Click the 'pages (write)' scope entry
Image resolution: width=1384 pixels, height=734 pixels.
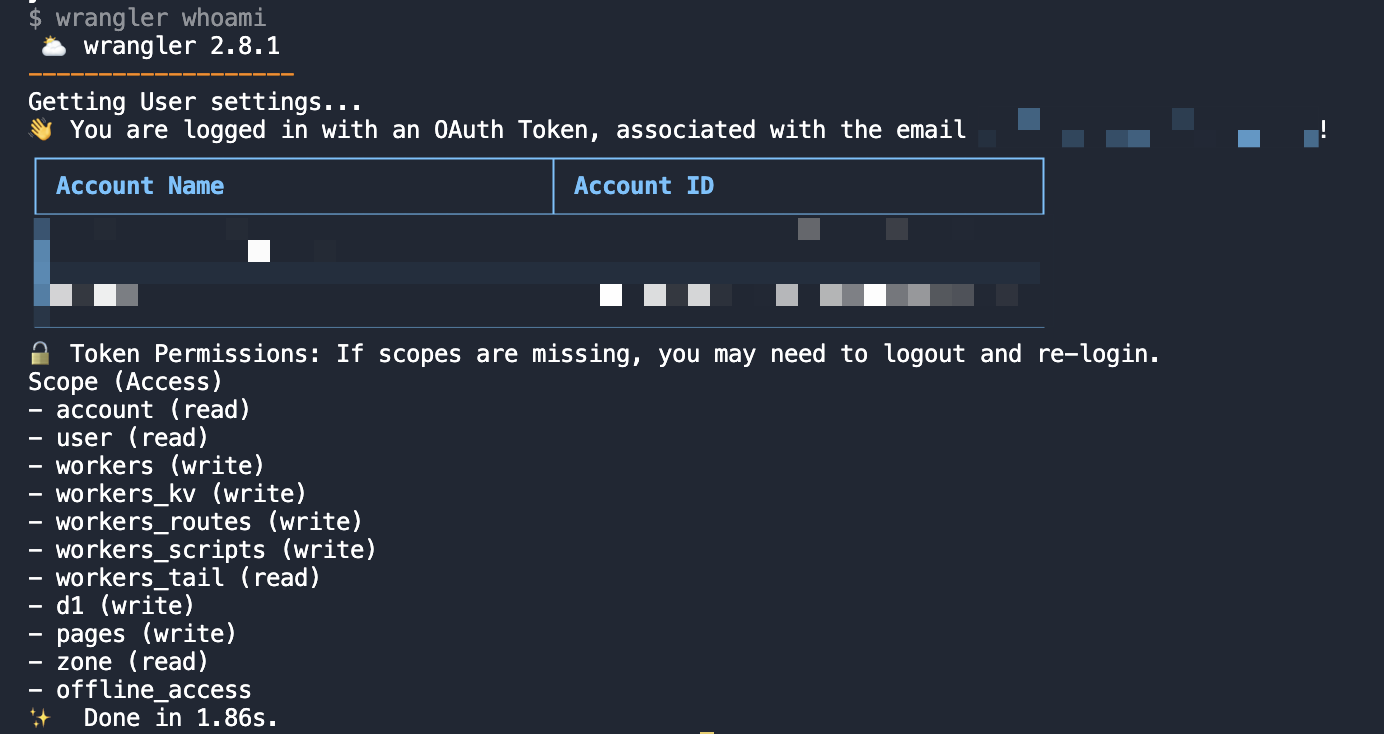click(x=146, y=634)
